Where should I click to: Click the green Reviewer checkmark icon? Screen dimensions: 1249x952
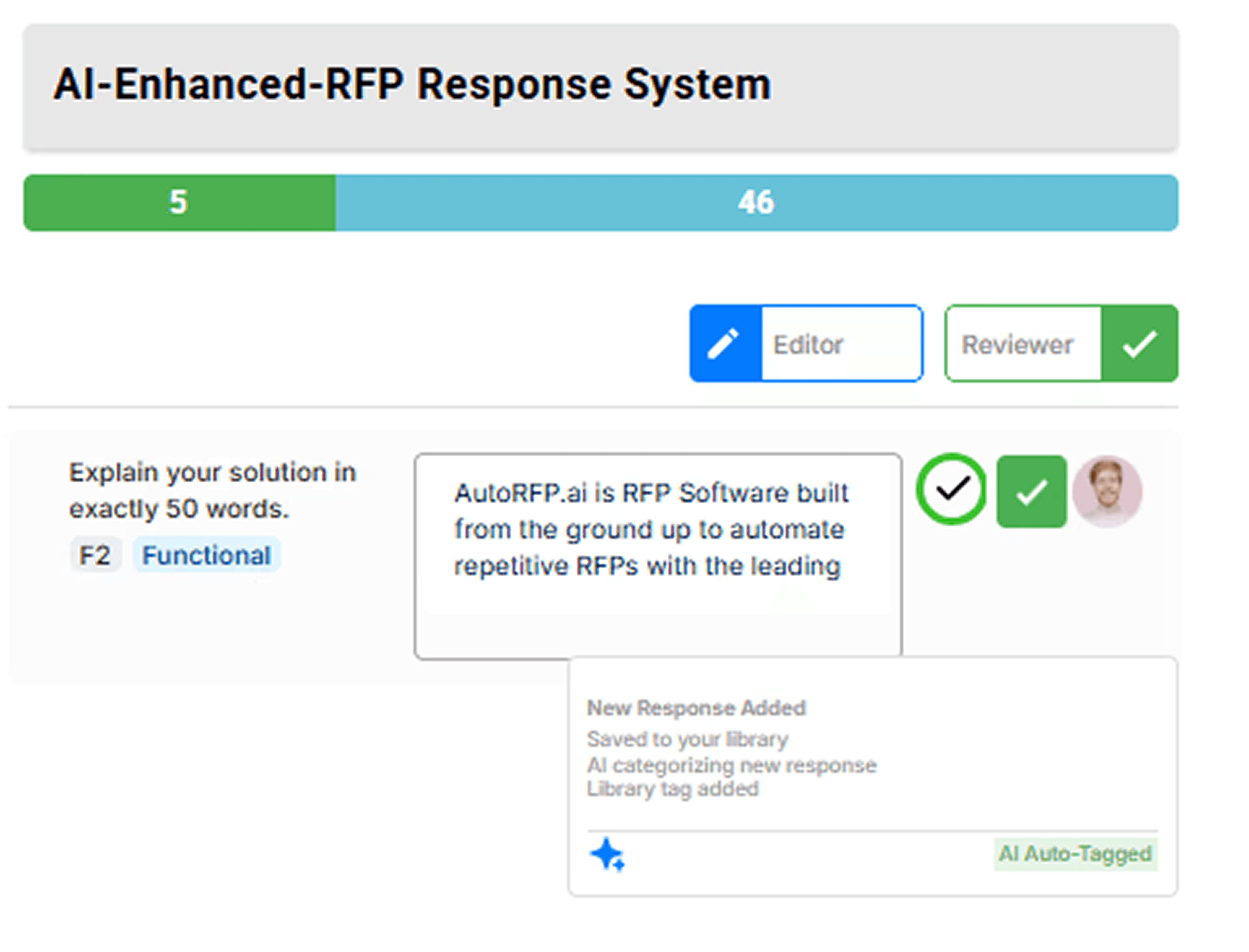(1139, 343)
